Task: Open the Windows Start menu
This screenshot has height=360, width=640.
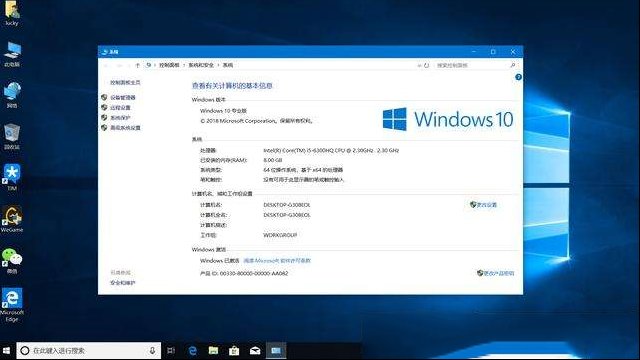Action: click(7, 351)
